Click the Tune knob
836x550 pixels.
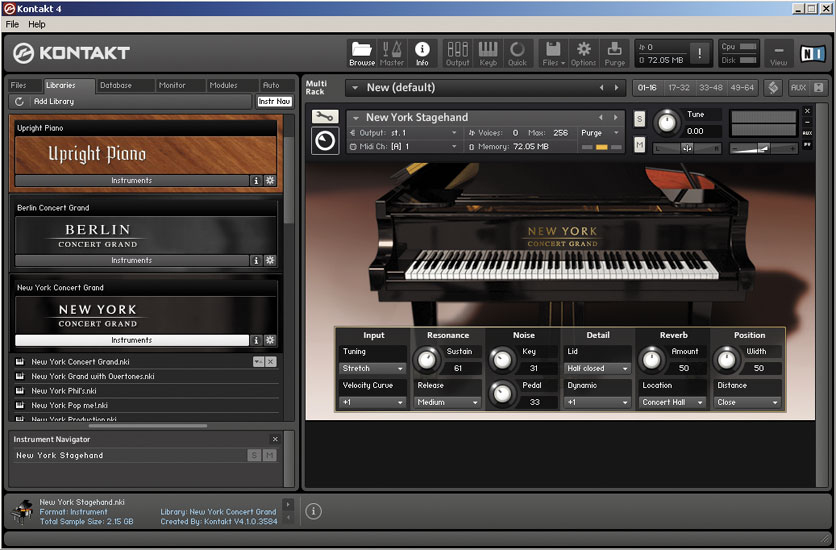[666, 123]
